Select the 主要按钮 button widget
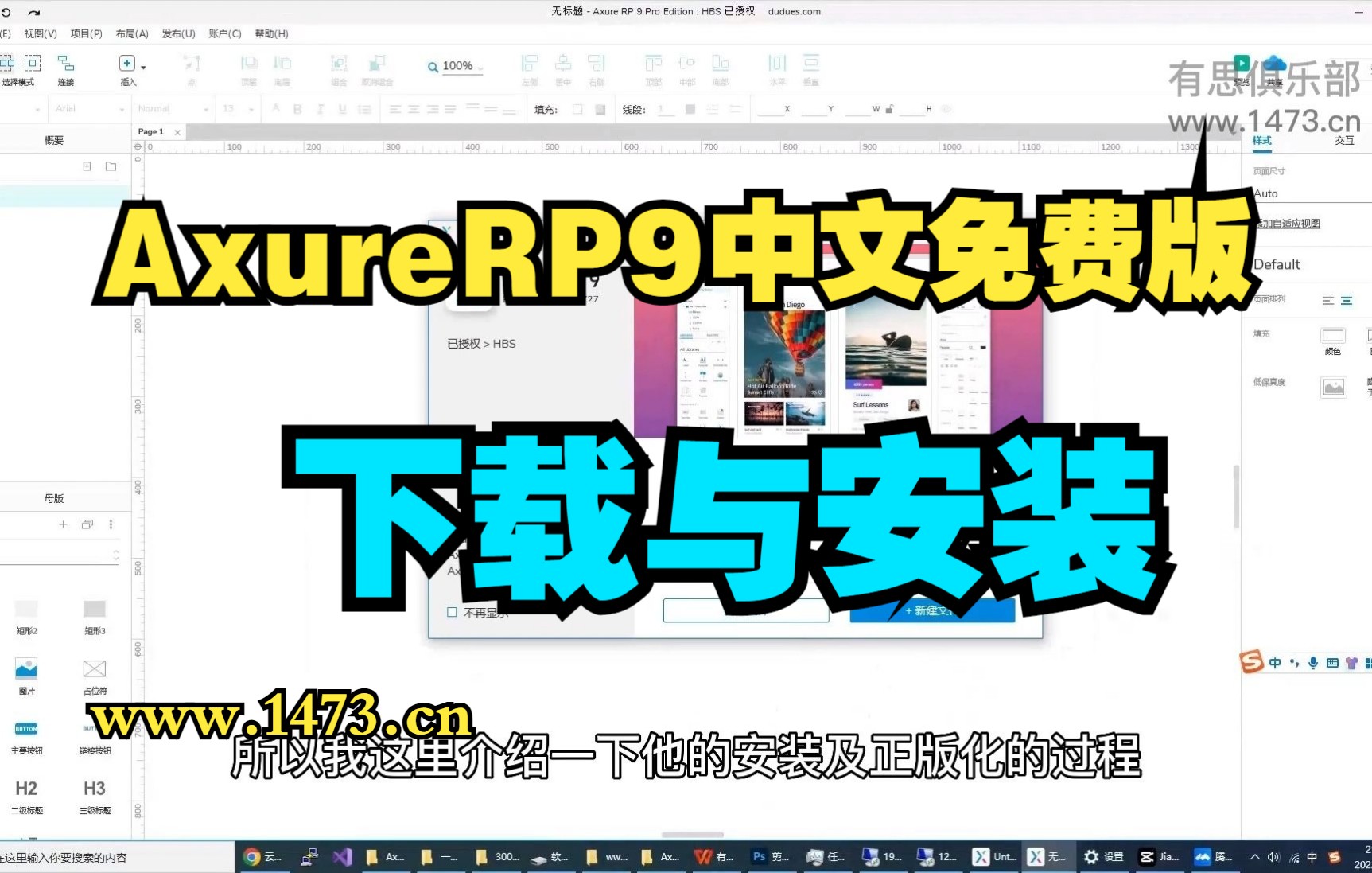 pos(26,737)
